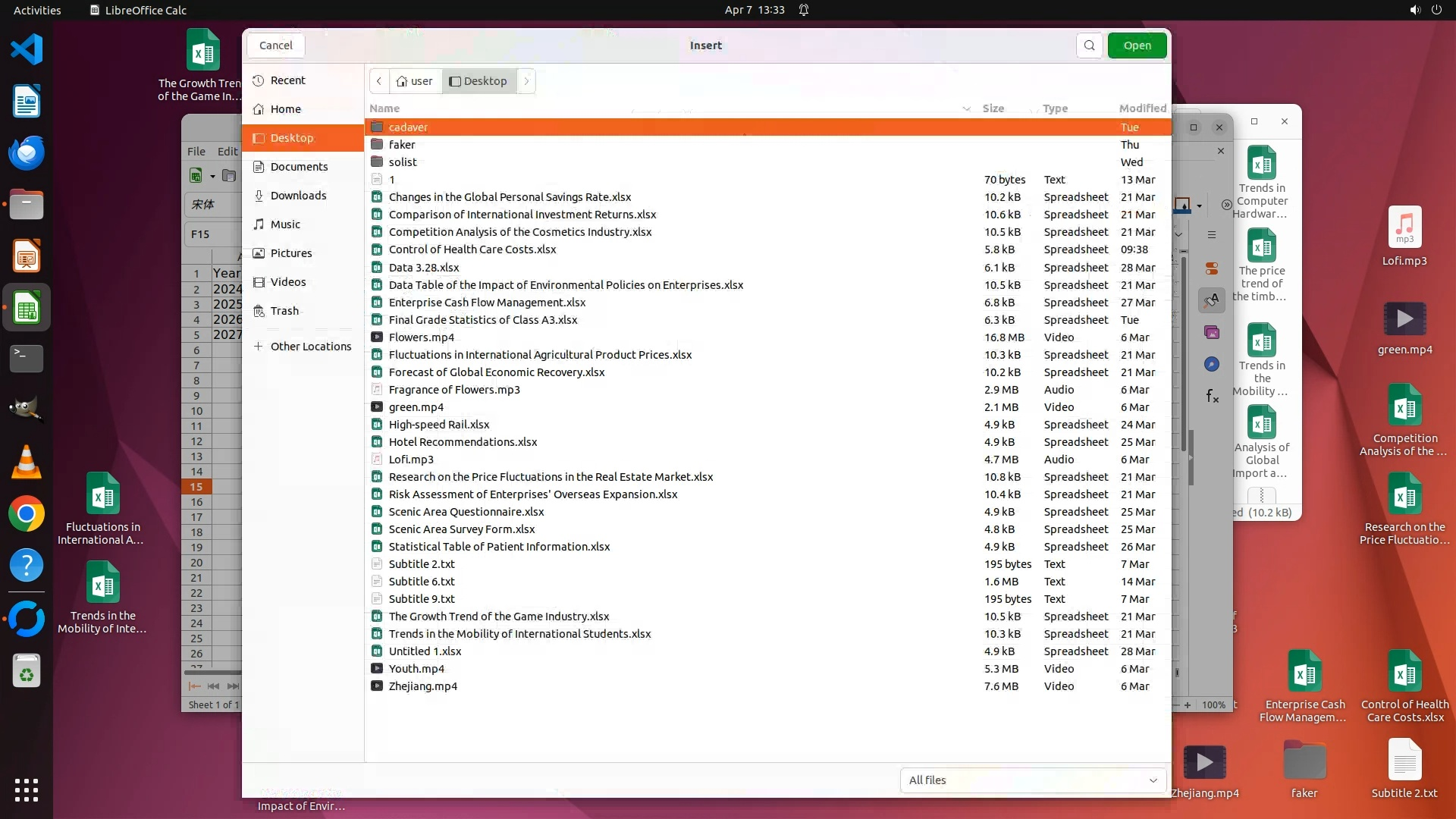Click the forward chevron in path bar
This screenshot has height=819, width=1456.
click(x=526, y=81)
